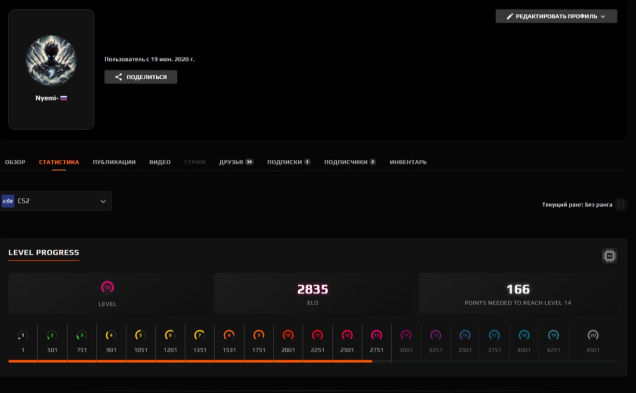The image size is (636, 393).
Task: Click the Level Progress heading
Action: (x=44, y=253)
